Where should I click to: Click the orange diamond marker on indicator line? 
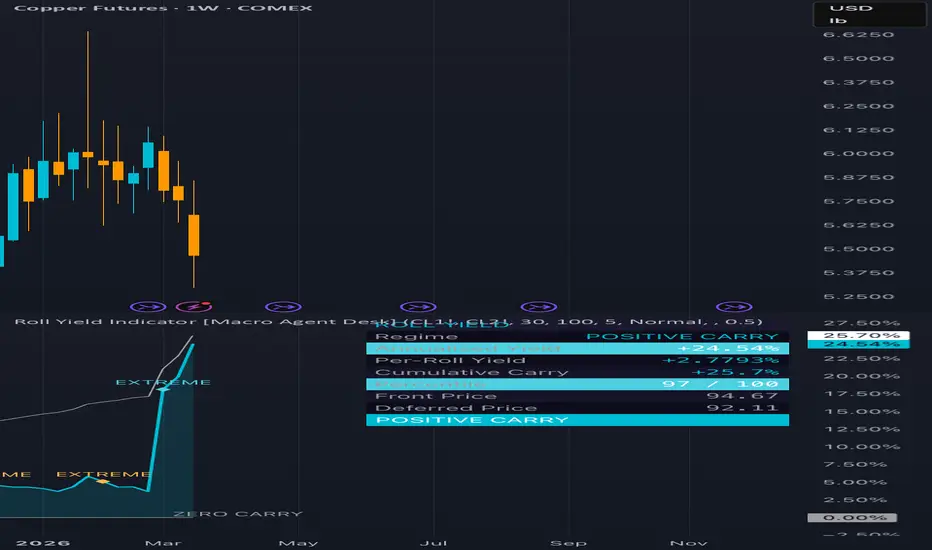tap(103, 481)
